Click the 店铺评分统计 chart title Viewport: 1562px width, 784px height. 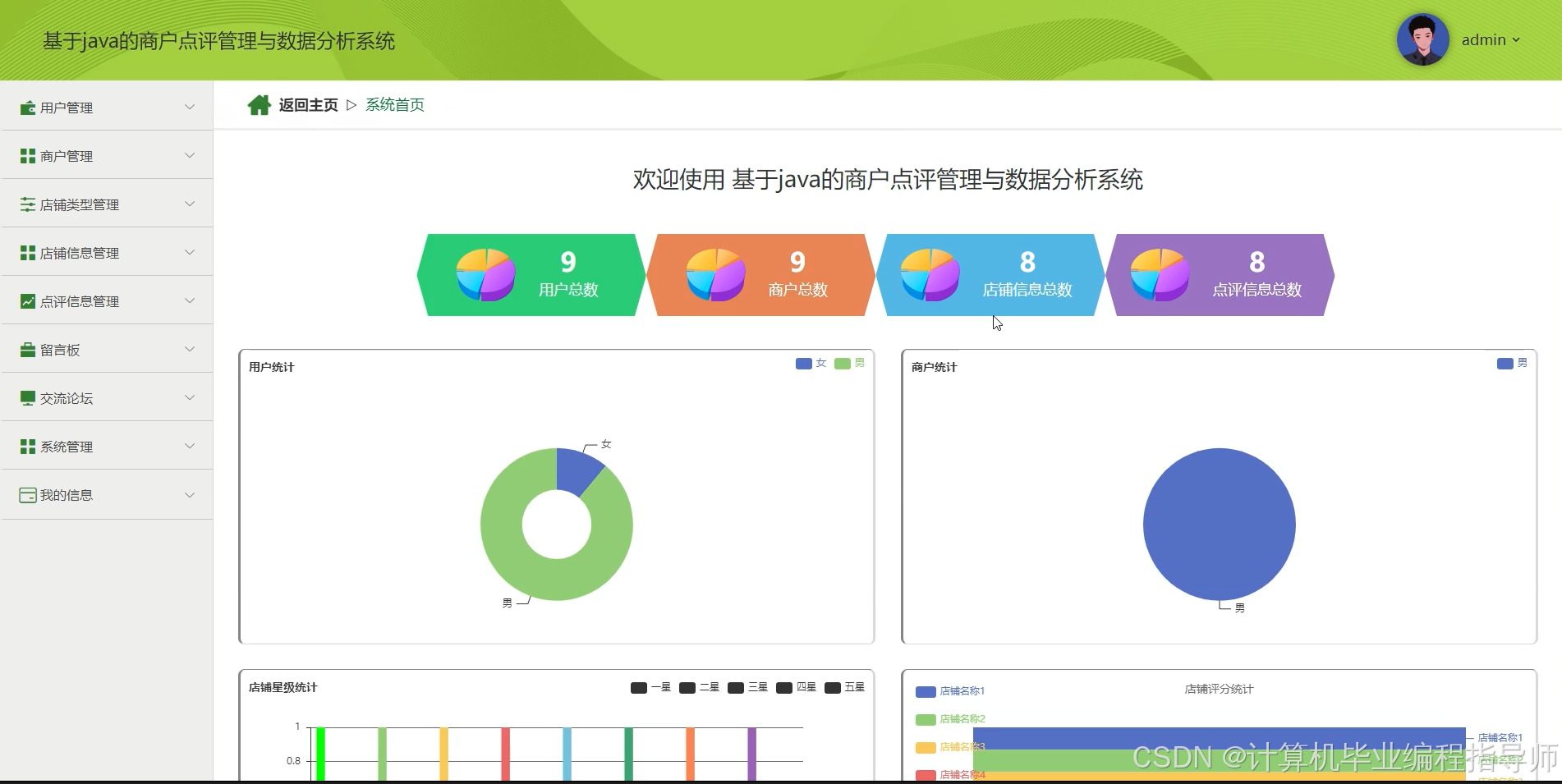(x=1219, y=689)
